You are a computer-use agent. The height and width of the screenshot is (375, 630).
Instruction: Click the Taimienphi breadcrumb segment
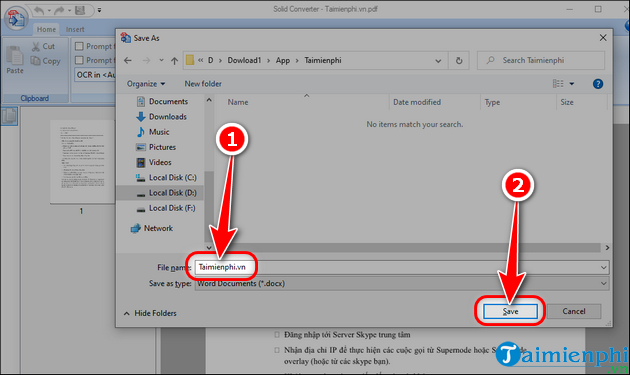323,60
